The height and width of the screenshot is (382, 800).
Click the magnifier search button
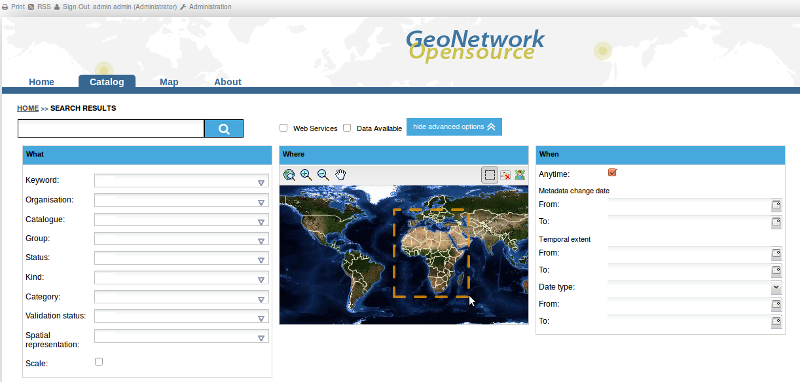(224, 129)
